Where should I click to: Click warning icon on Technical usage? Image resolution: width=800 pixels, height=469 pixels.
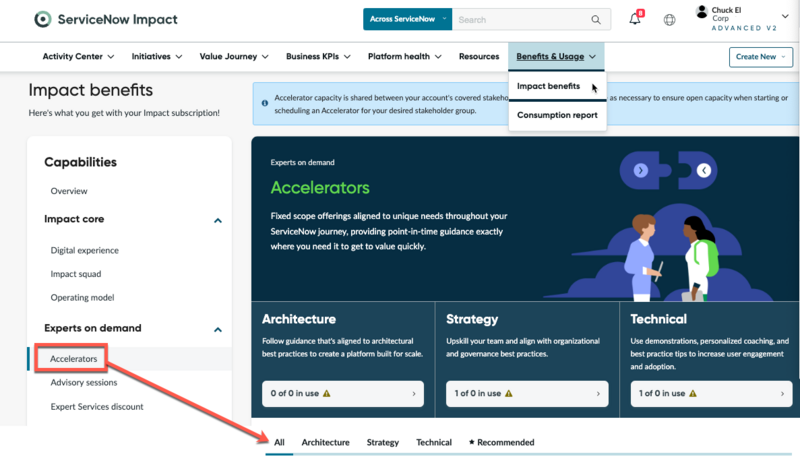pyautogui.click(x=693, y=393)
